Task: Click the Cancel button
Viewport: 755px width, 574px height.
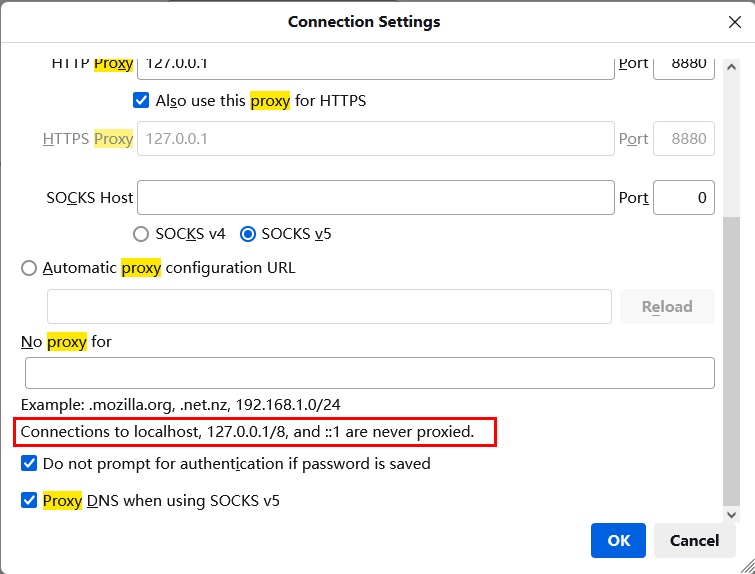Action: coord(694,540)
